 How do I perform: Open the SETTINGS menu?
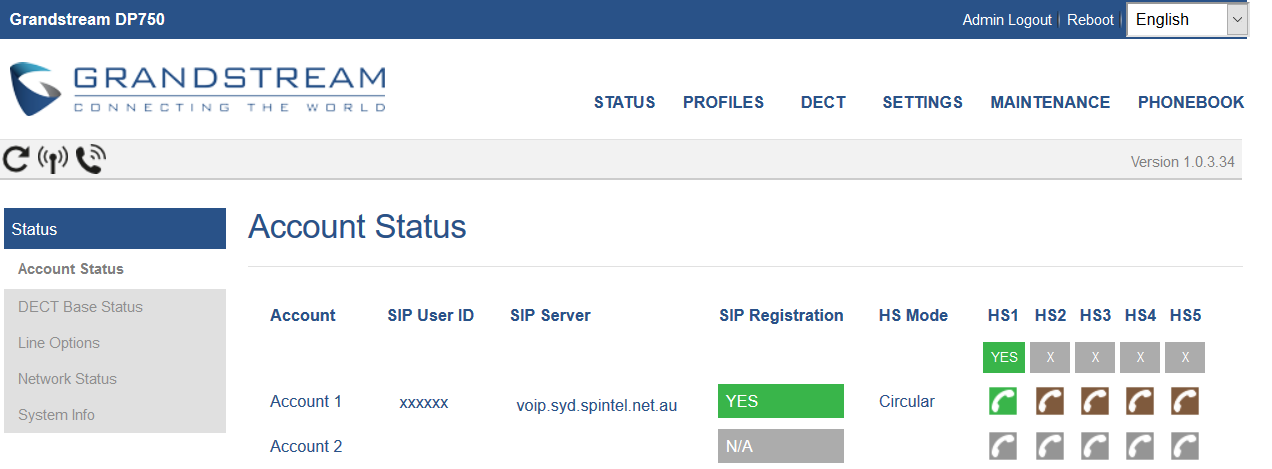coord(922,102)
